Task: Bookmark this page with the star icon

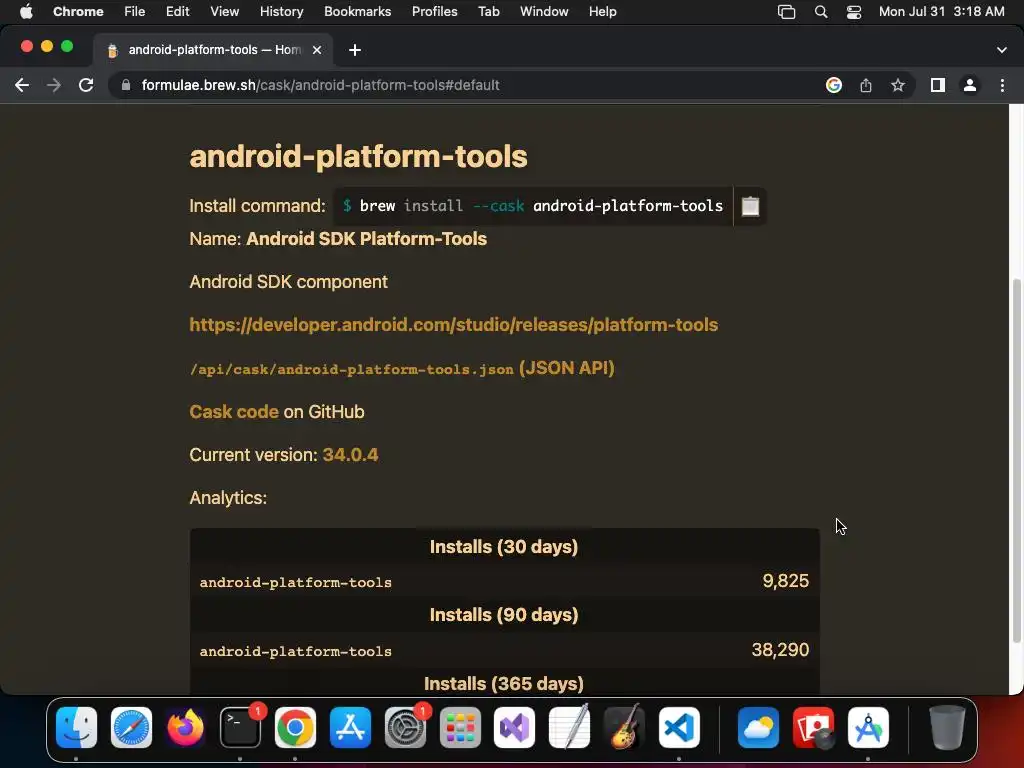Action: (x=897, y=85)
